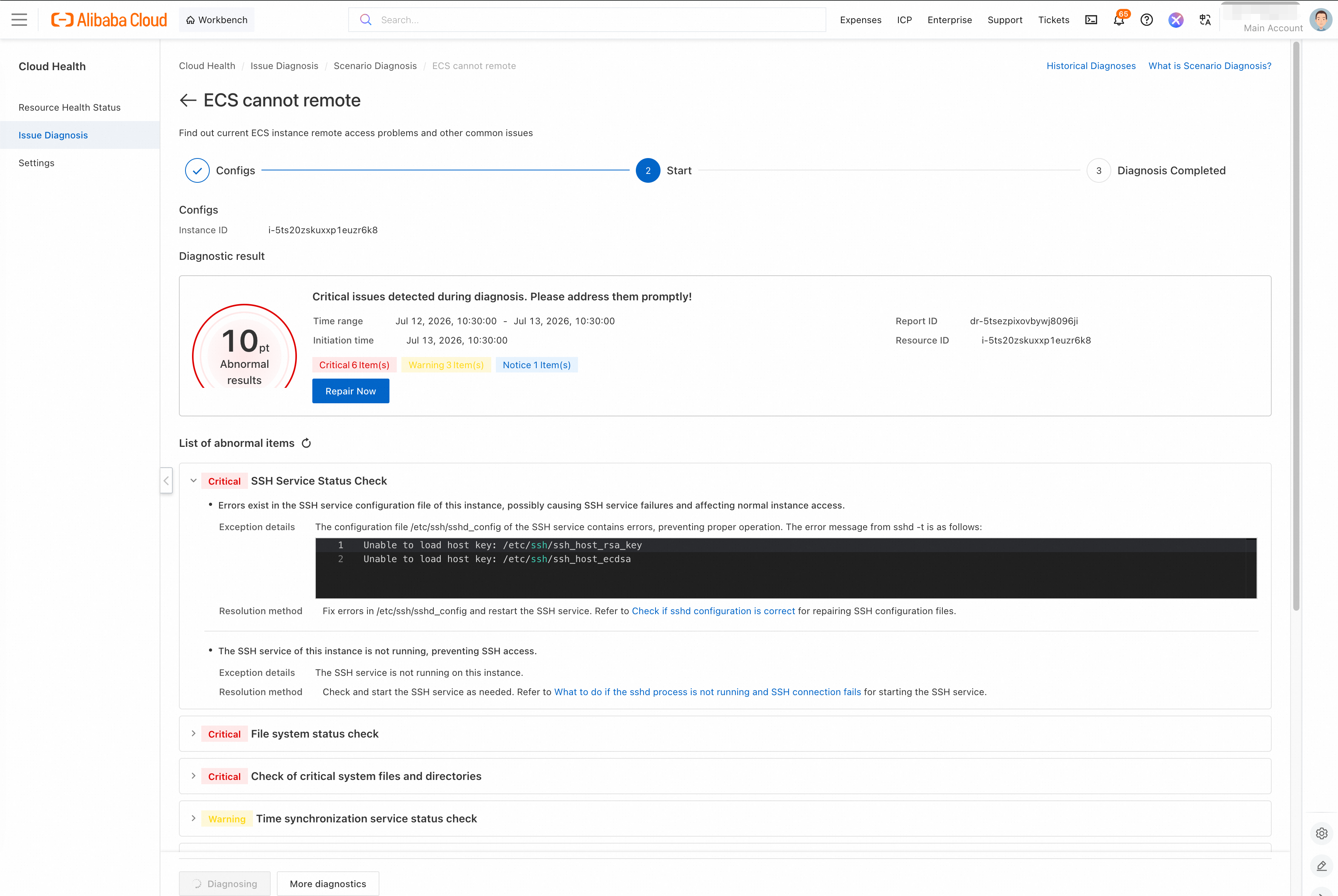Select step 2 Start circle
This screenshot has width=1338, height=896.
647,170
